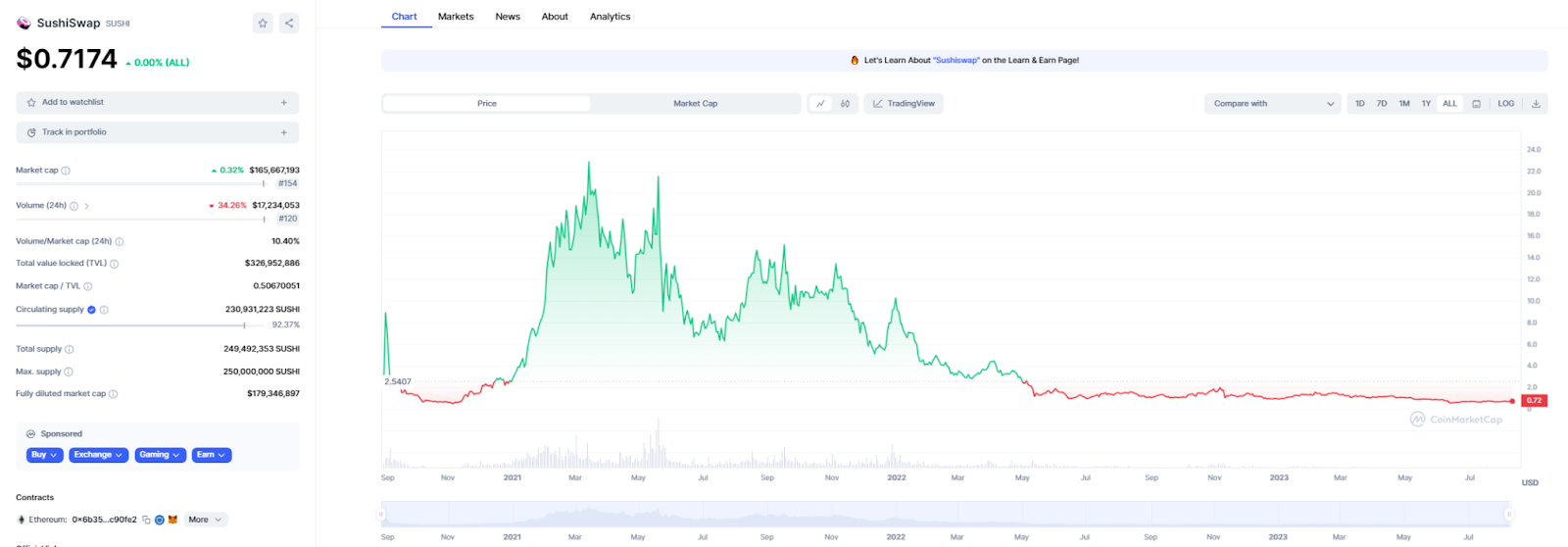
Task: Click the blue shield icon beside contract address
Action: click(160, 520)
